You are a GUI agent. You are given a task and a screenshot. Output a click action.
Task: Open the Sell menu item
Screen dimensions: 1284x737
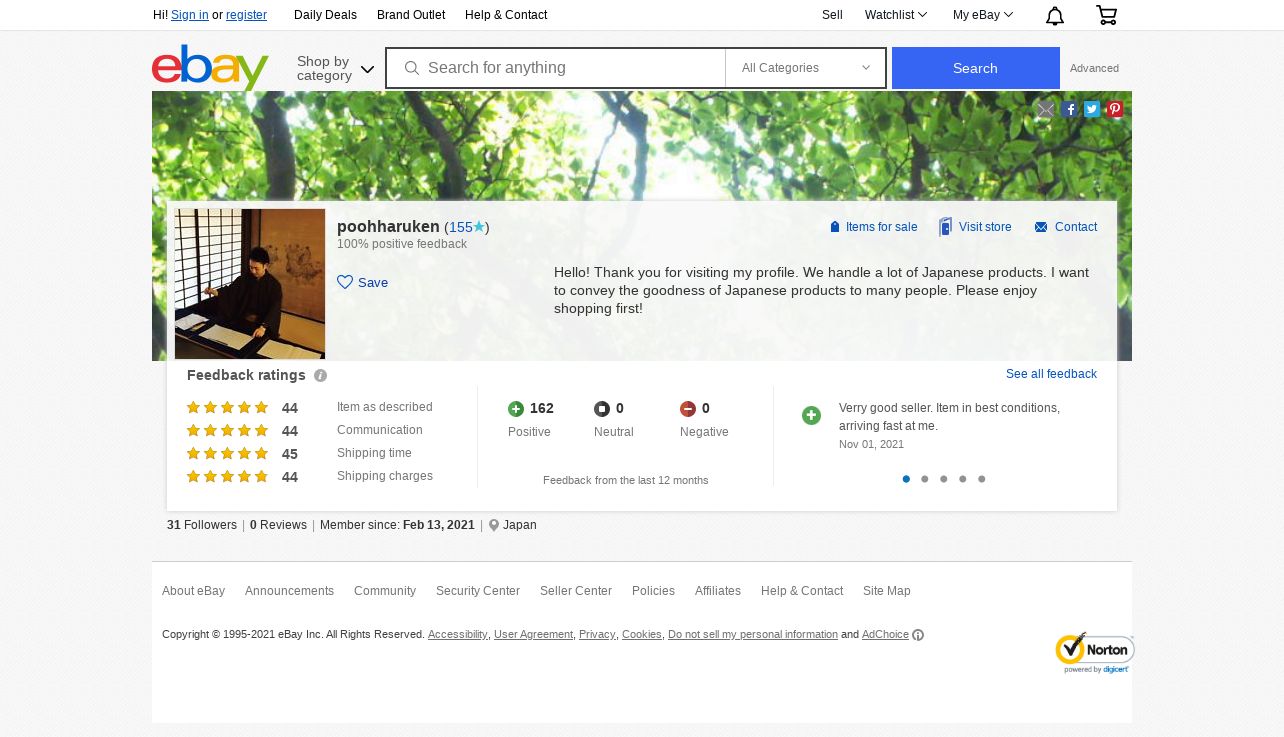click(832, 15)
